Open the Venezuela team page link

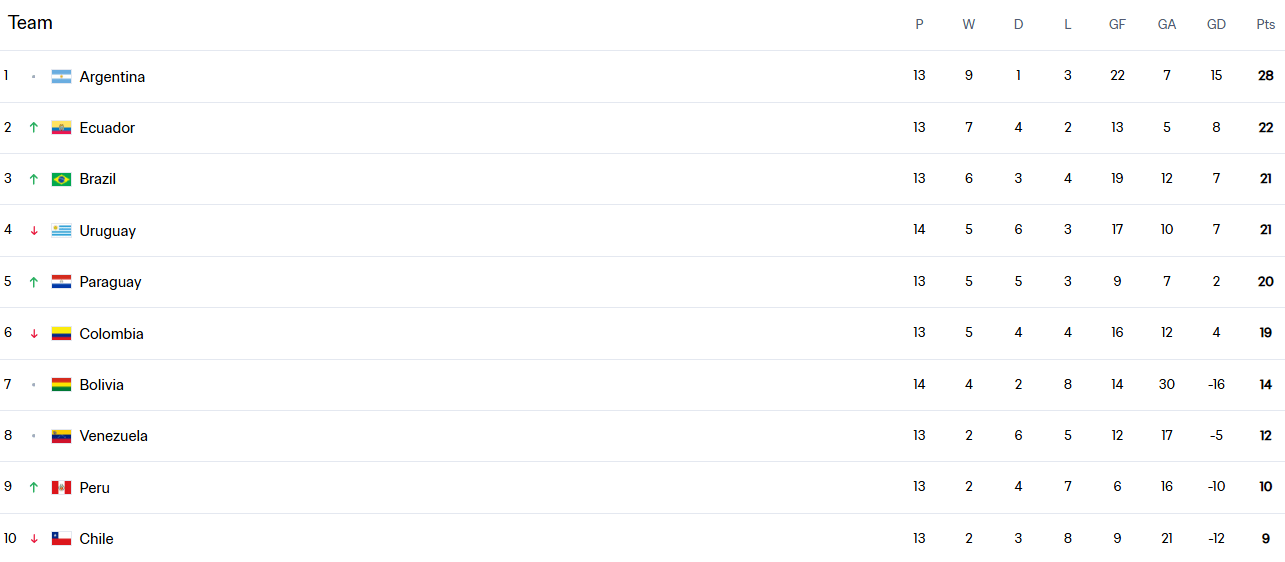click(x=114, y=436)
